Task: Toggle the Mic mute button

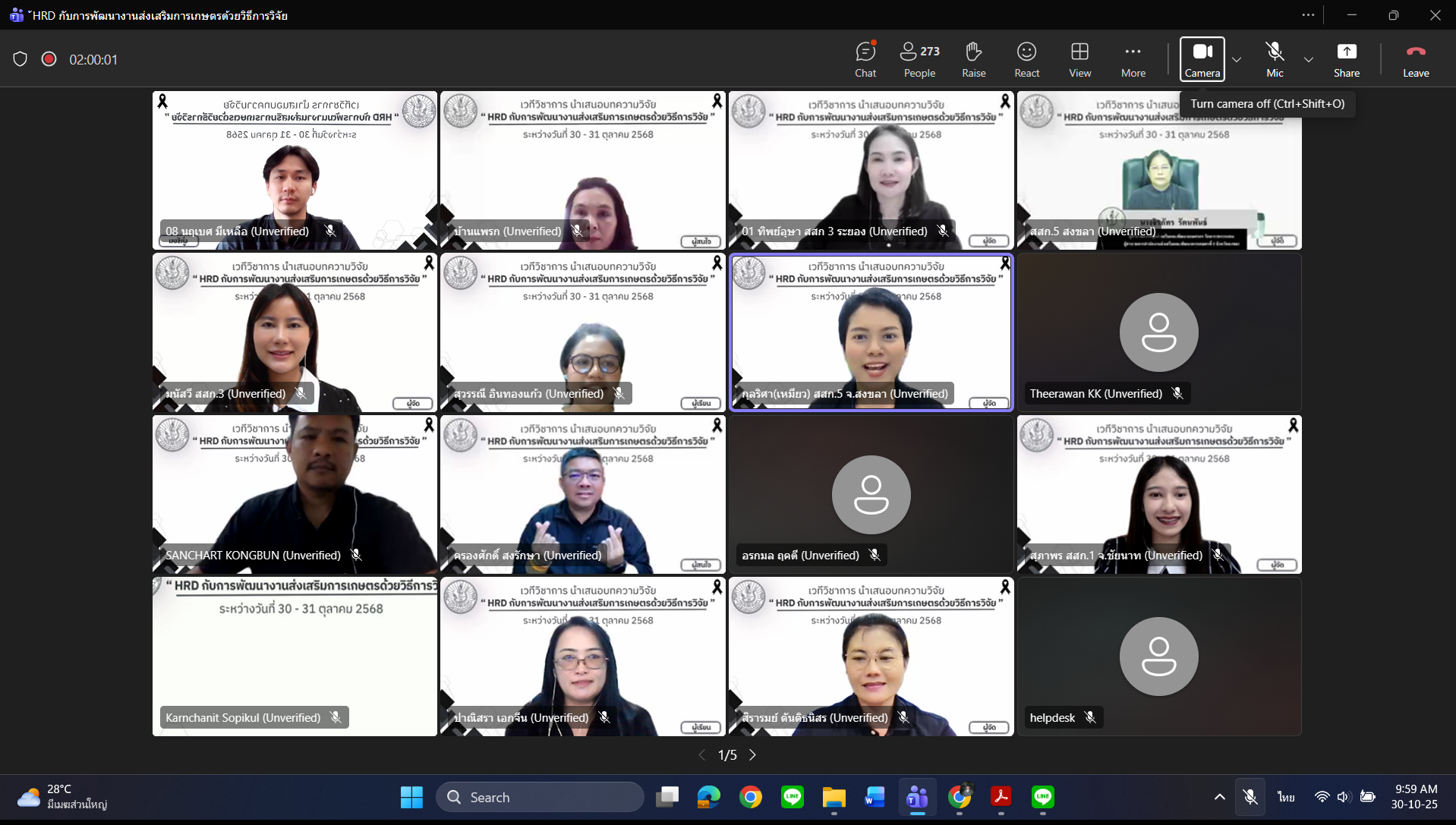Action: pos(1275,59)
